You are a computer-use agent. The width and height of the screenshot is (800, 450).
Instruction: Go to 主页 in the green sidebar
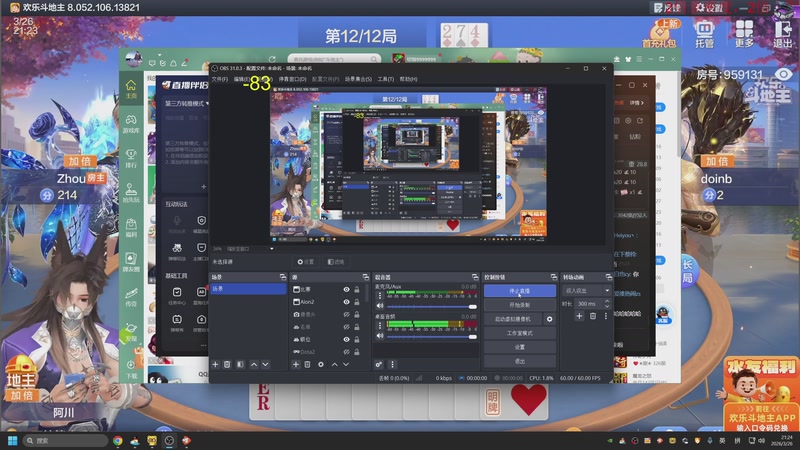131,89
